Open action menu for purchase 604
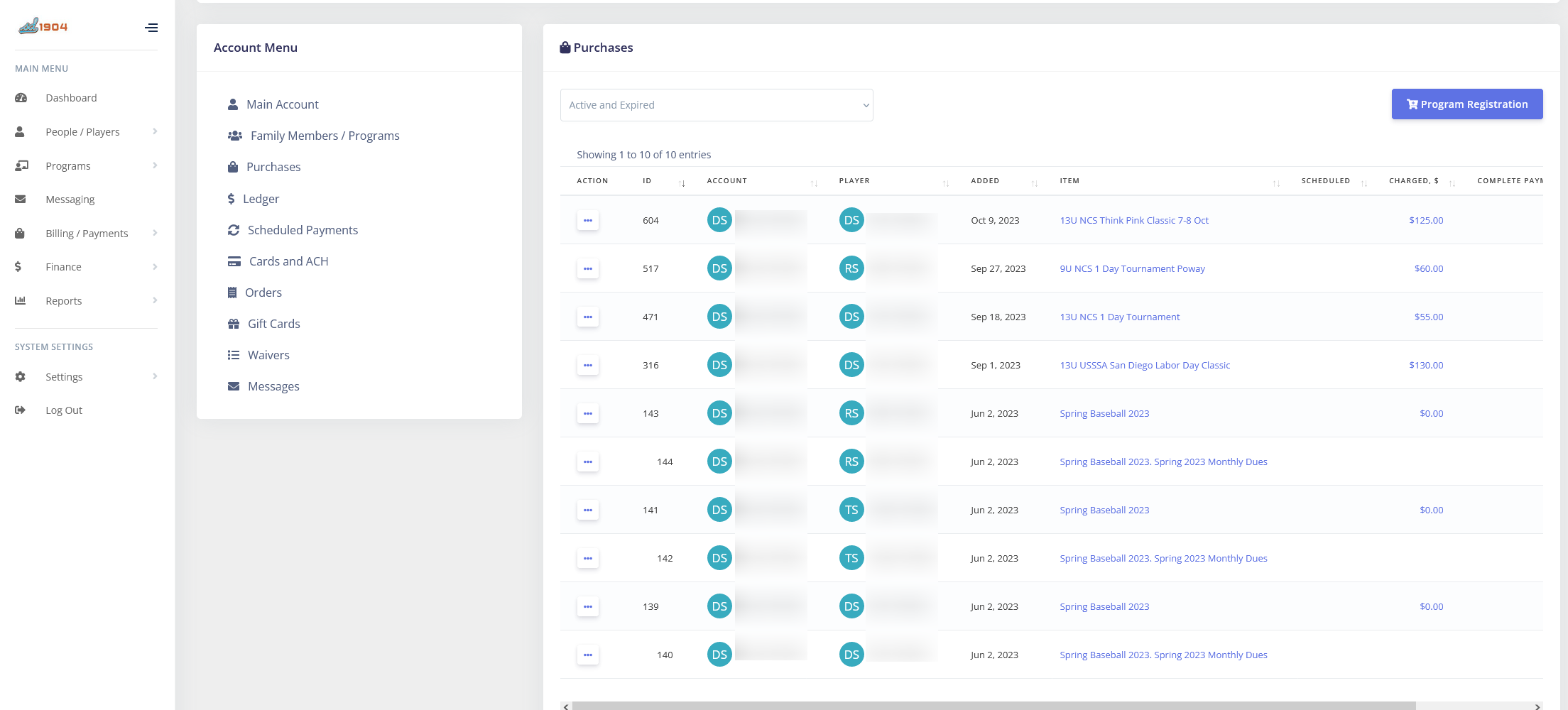 (x=588, y=221)
